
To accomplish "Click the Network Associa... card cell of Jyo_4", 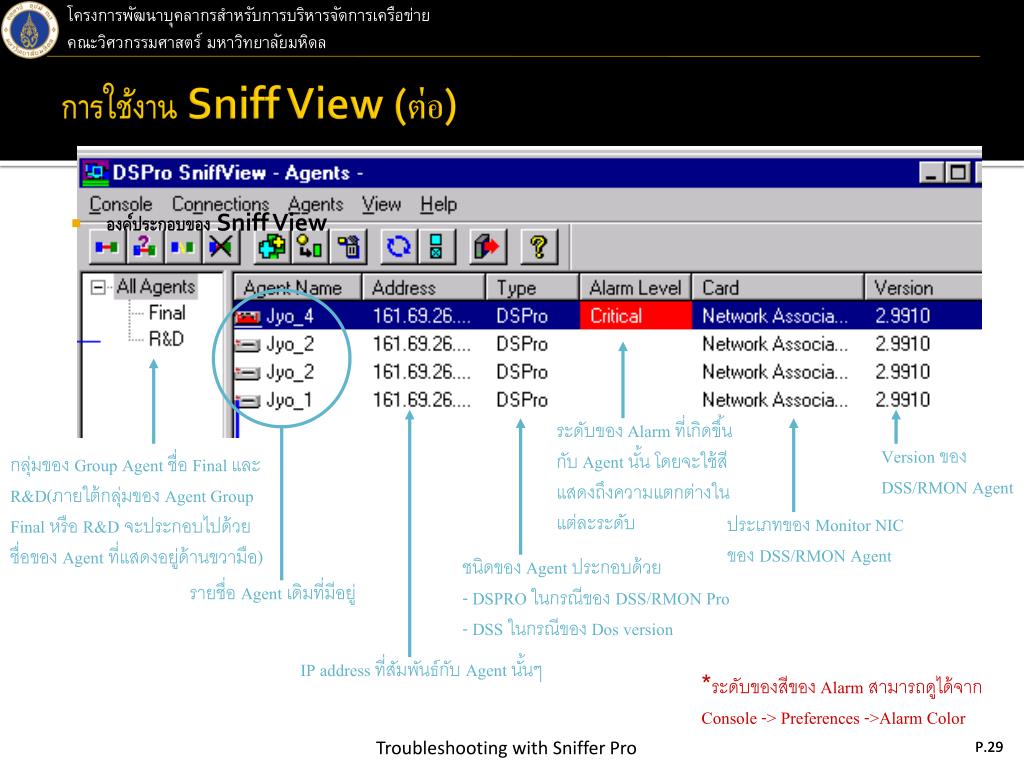I will (775, 316).
